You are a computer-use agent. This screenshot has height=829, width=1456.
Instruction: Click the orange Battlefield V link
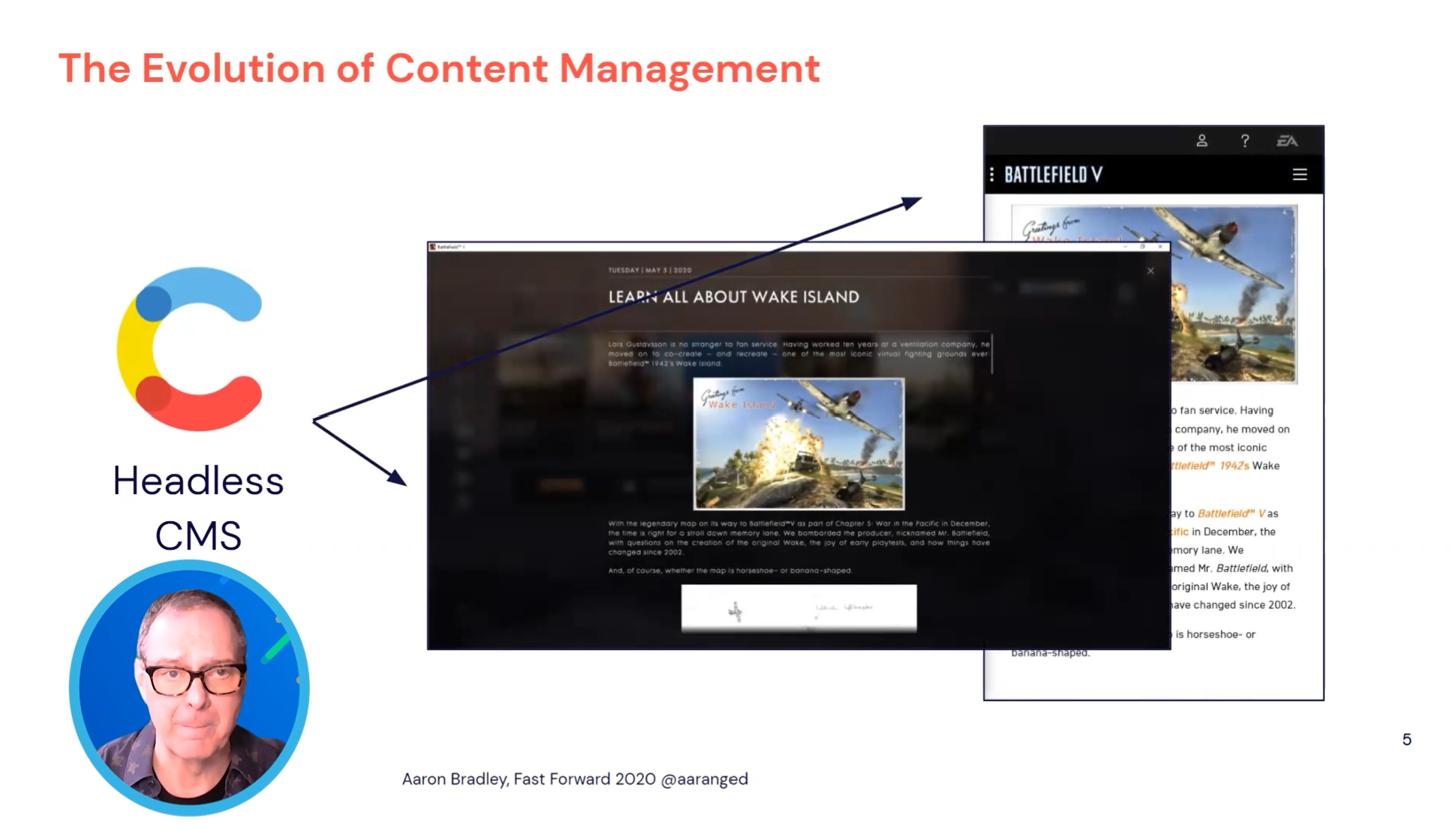tap(1231, 514)
